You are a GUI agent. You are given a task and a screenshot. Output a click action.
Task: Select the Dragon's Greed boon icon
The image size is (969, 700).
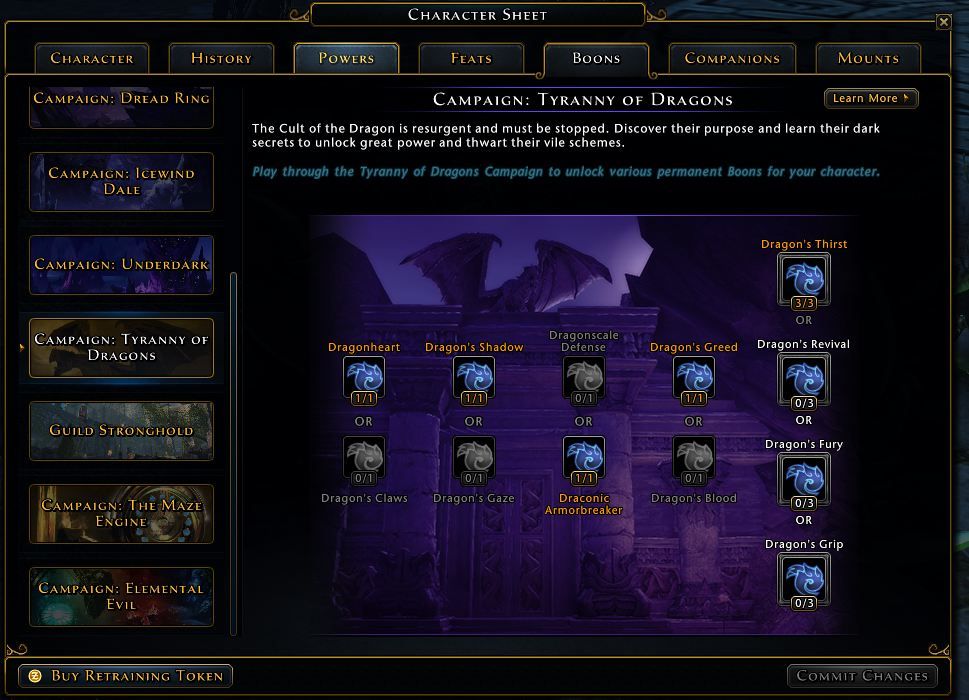694,378
